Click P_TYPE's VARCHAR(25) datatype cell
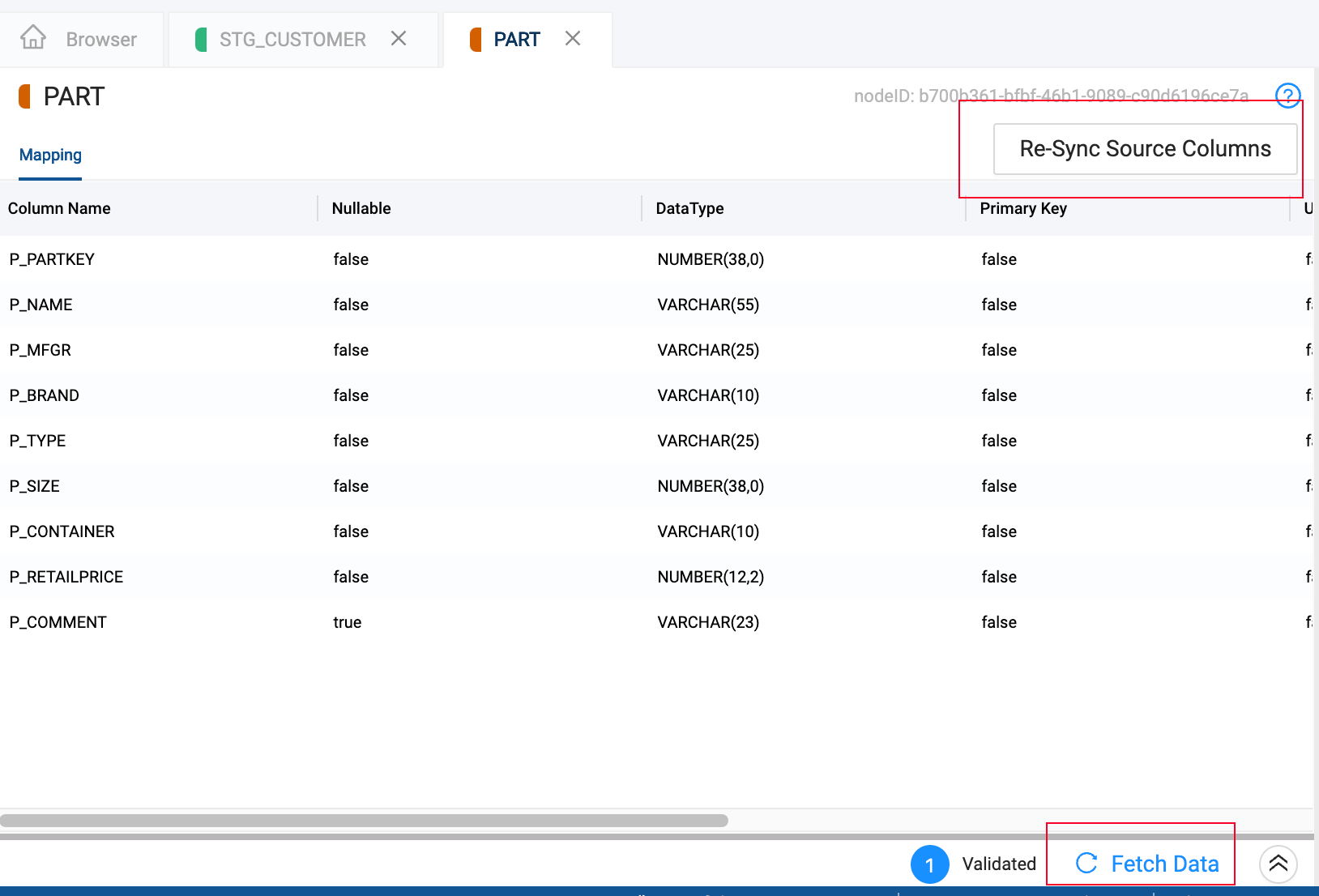The width and height of the screenshot is (1319, 896). tap(708, 441)
